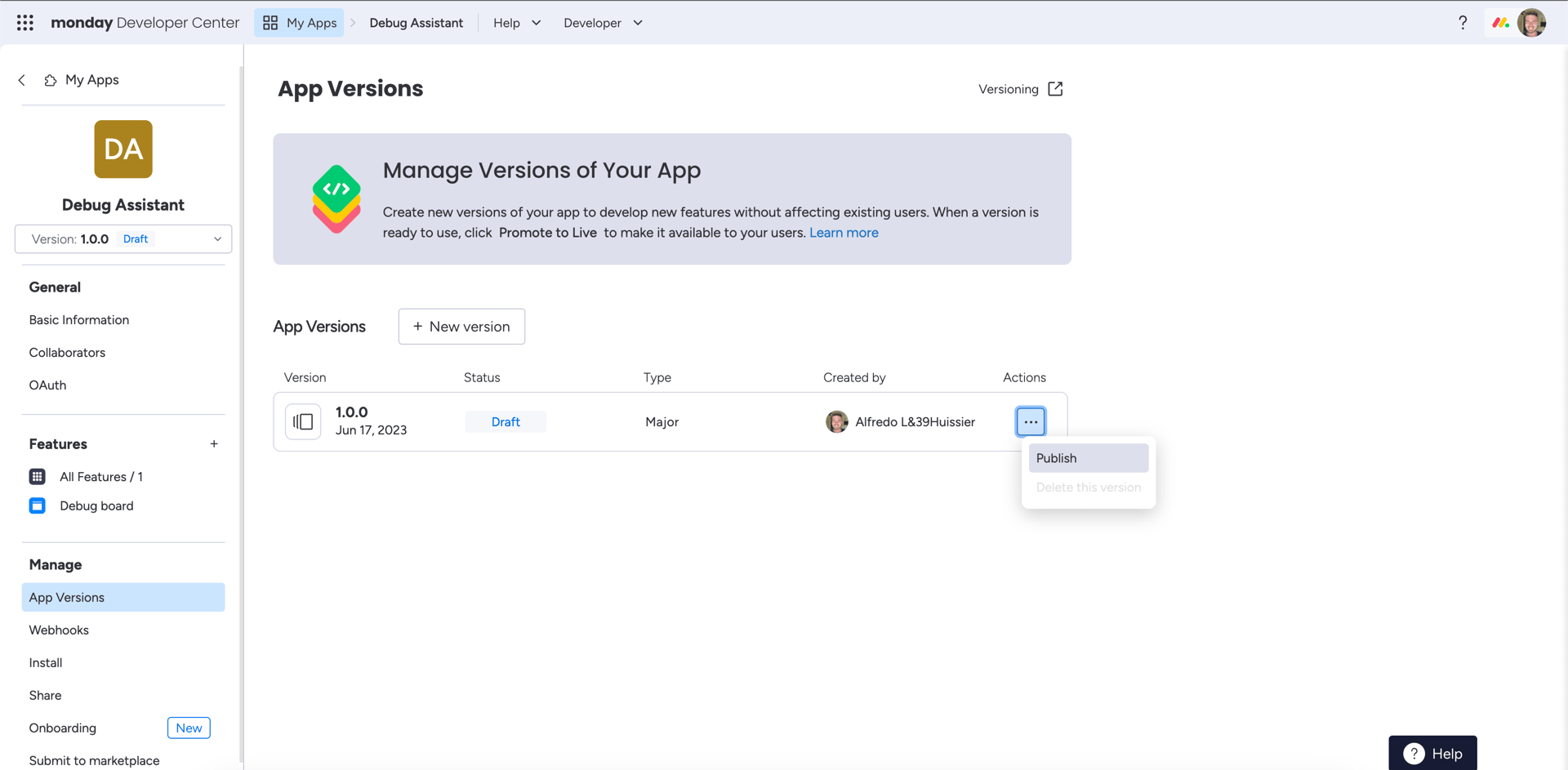Click the Status column header

click(482, 377)
